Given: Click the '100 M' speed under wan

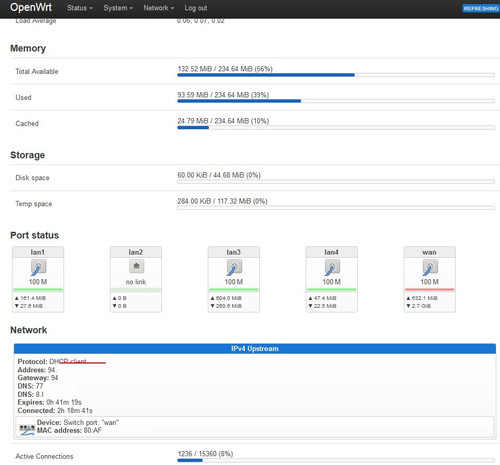Looking at the screenshot, I should [429, 282].
